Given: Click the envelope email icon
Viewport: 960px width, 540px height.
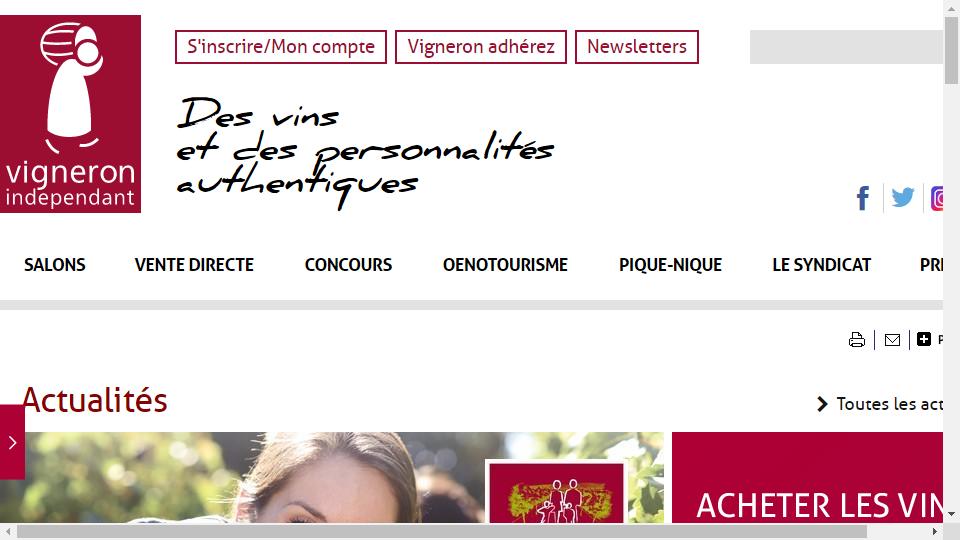Looking at the screenshot, I should 892,340.
